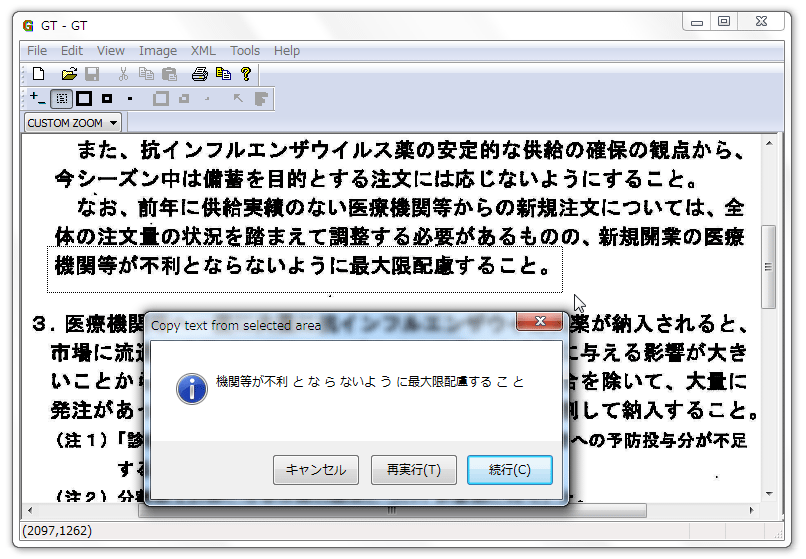806x559 pixels.
Task: Click the yellow documents icon beside Print
Action: click(223, 74)
